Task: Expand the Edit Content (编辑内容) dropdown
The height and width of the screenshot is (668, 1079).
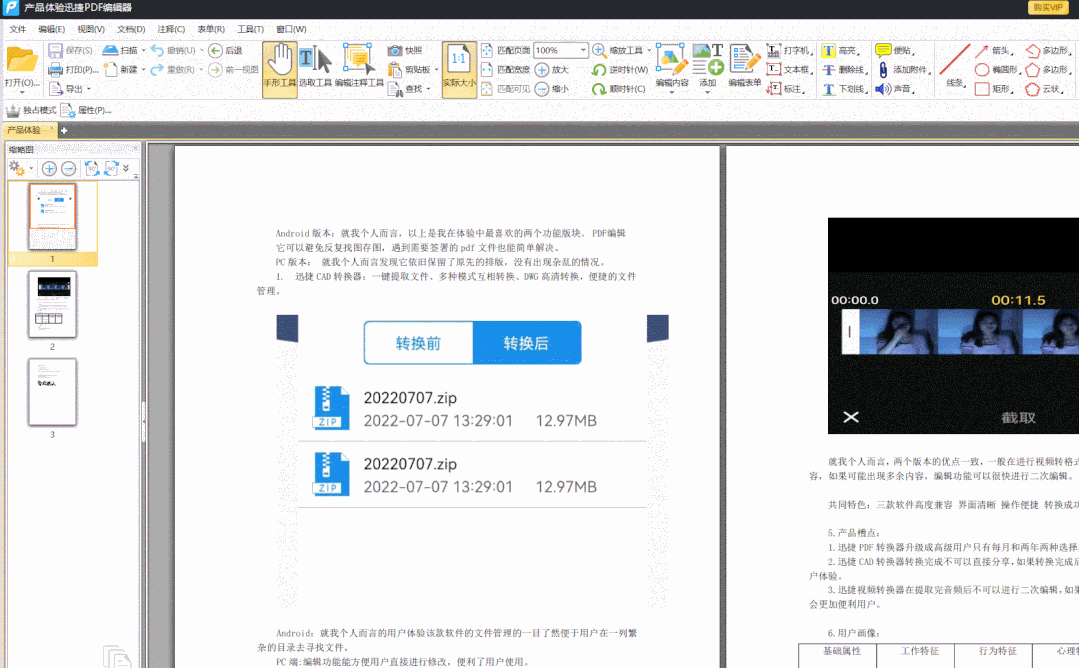Action: tap(672, 92)
